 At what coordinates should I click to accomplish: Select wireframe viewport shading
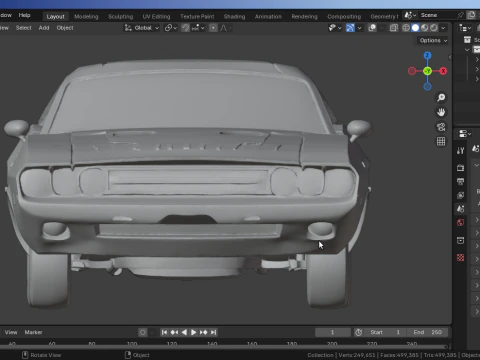[x=406, y=28]
